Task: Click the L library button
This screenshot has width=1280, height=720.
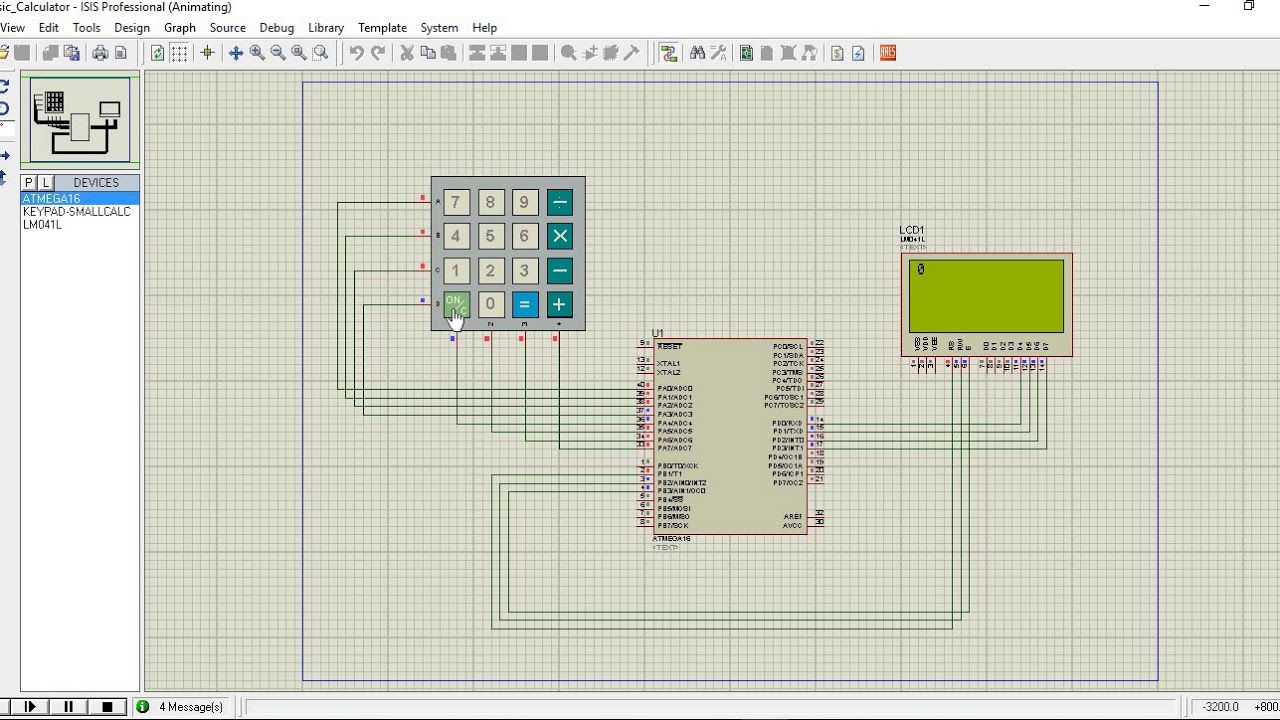Action: point(45,183)
